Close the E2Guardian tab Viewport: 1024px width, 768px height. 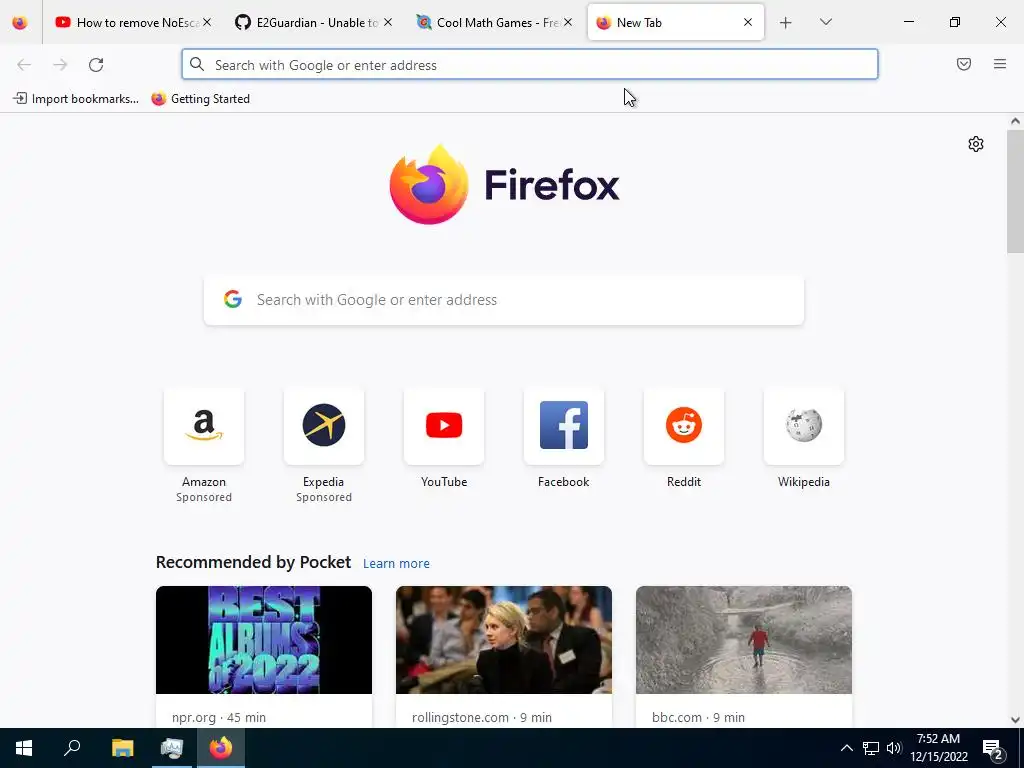point(388,22)
